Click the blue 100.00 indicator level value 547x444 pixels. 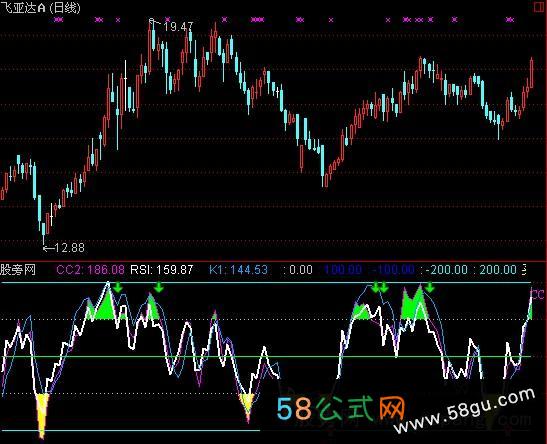point(343,270)
